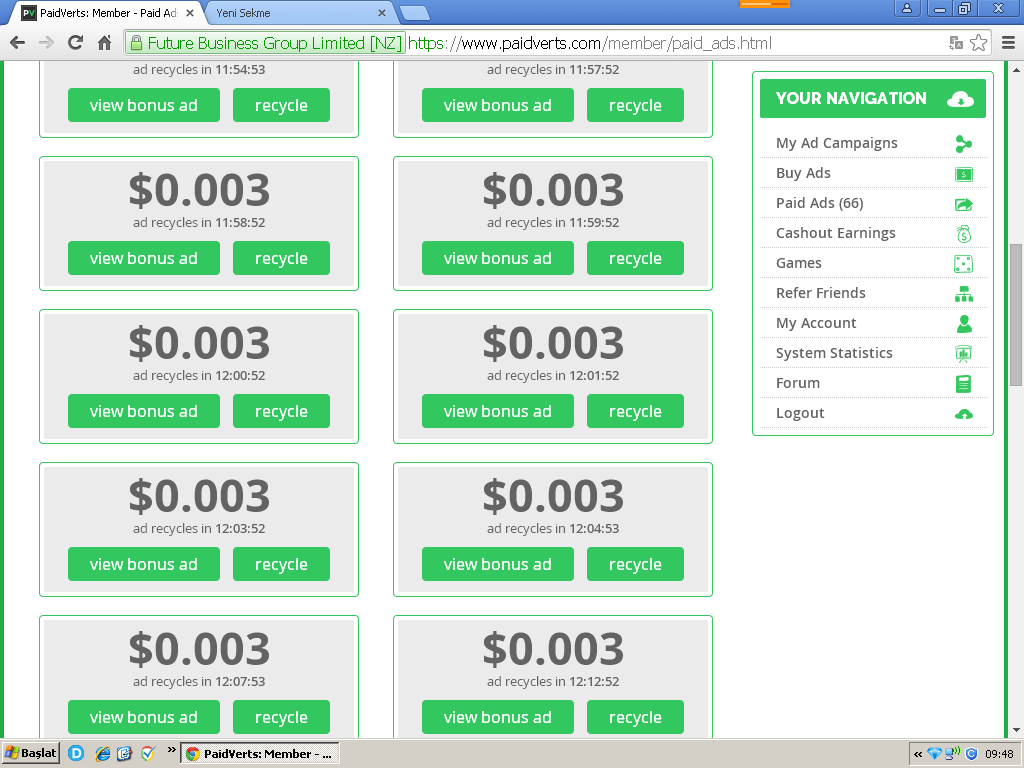Open the Başlat start menu

tap(31, 754)
